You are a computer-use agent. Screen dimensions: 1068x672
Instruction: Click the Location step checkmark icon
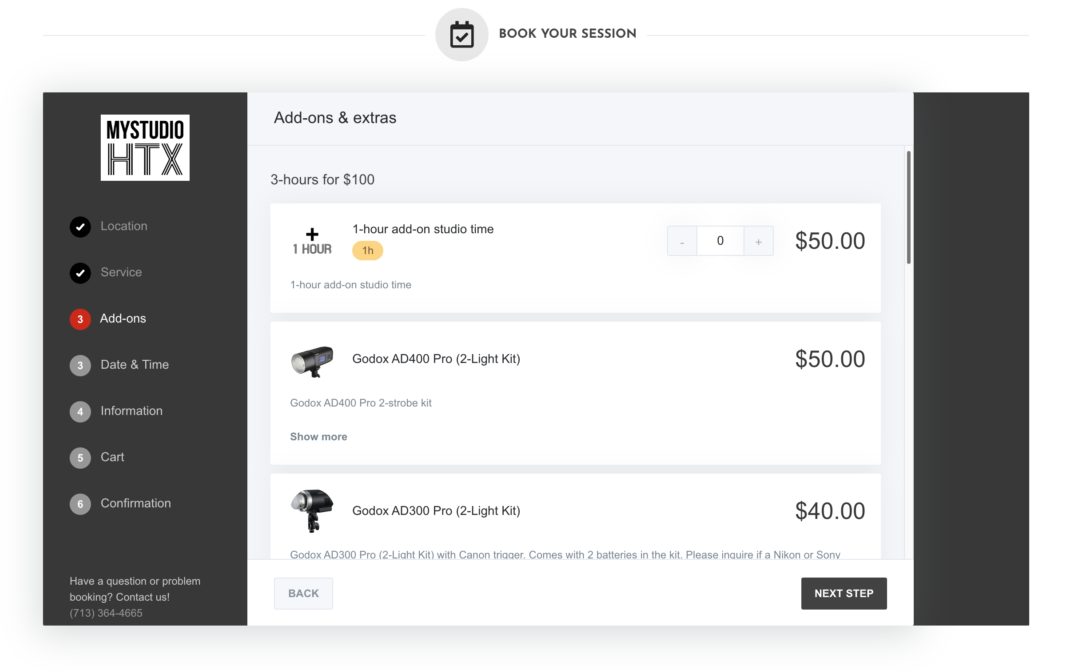(x=80, y=227)
